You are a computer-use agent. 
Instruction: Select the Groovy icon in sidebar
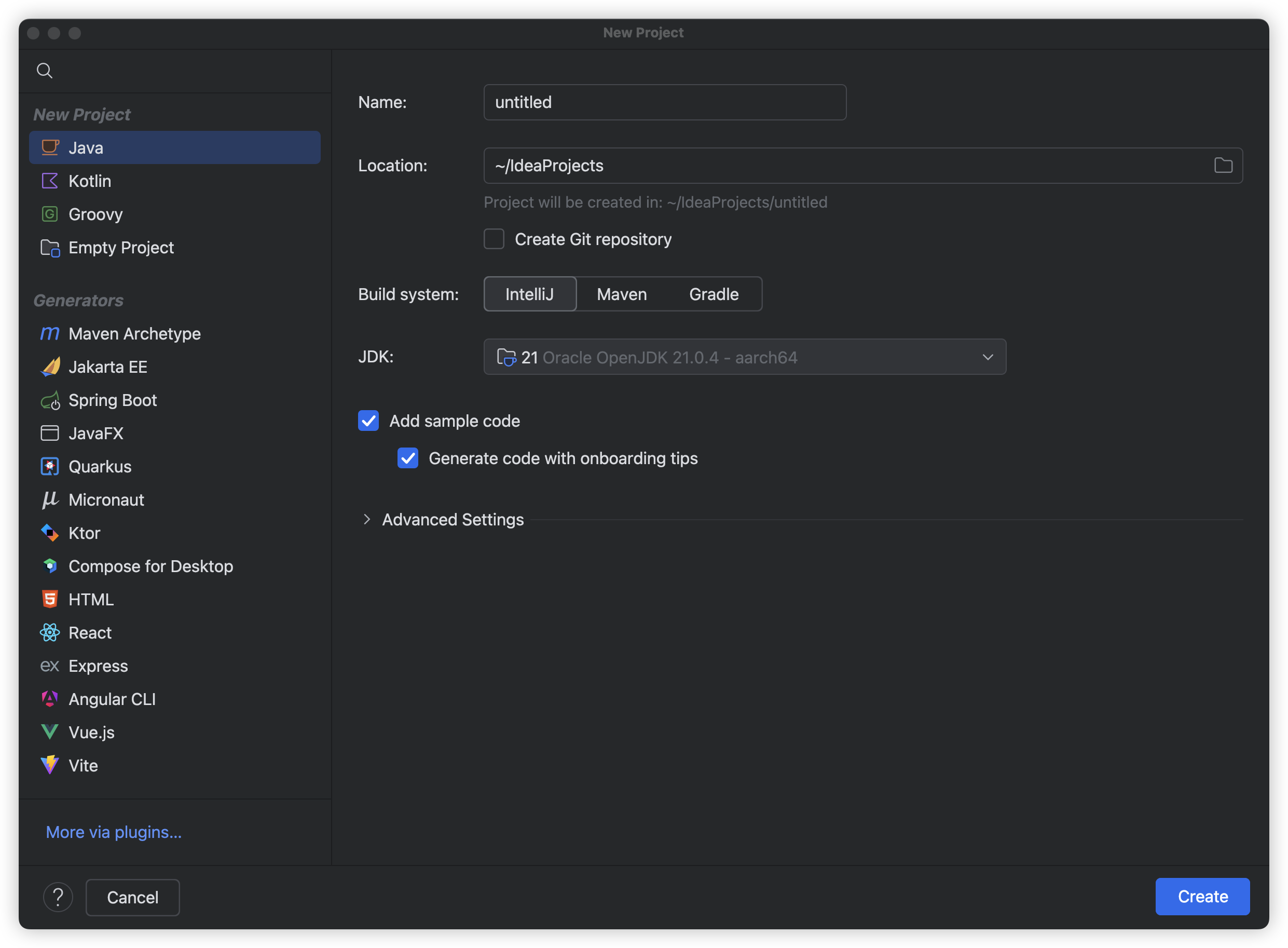(x=50, y=214)
